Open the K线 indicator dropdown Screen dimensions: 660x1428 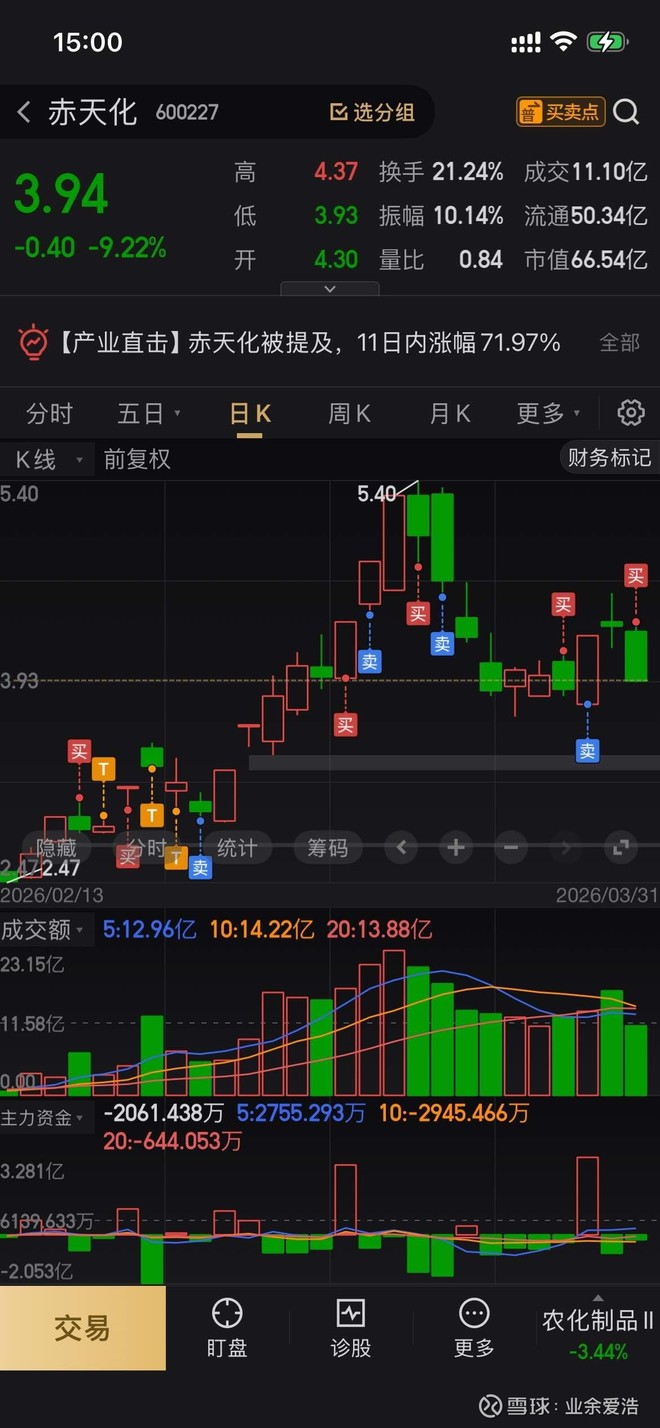coord(48,460)
